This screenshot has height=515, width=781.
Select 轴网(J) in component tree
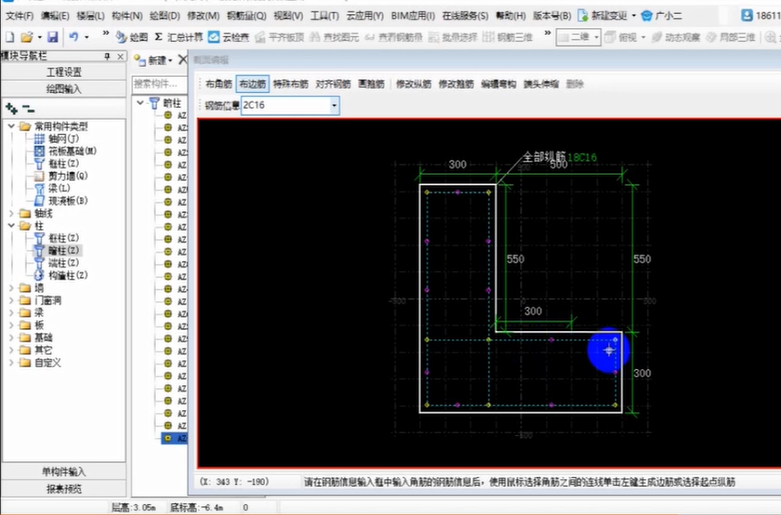[x=56, y=138]
